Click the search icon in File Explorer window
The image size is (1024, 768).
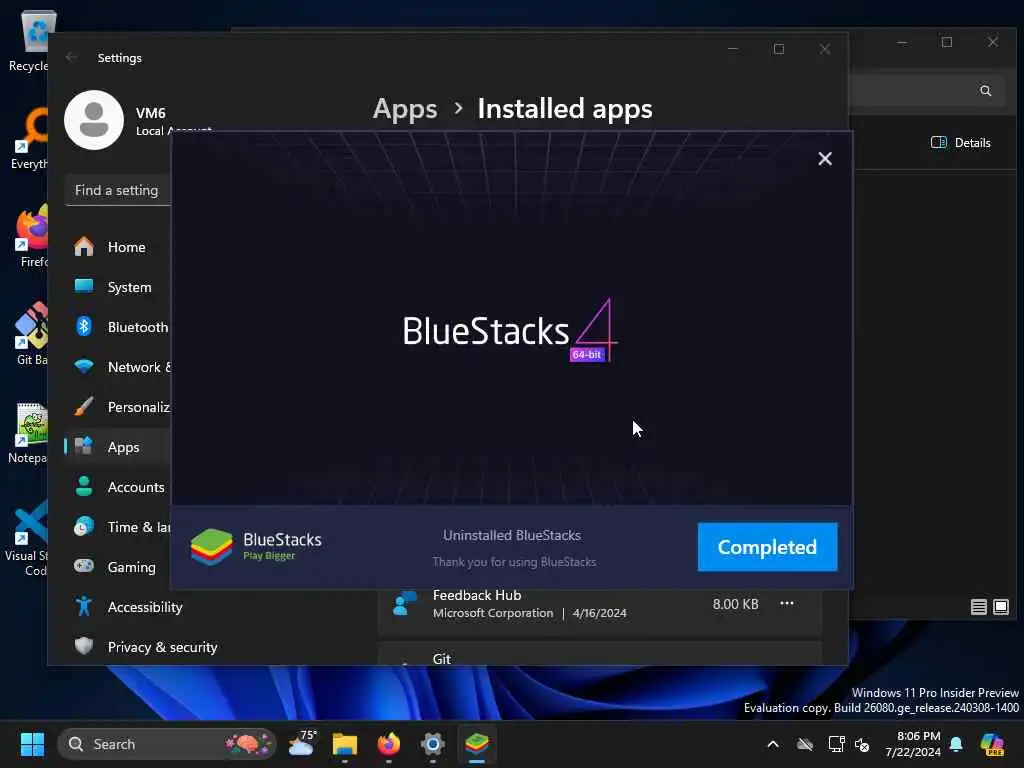[x=985, y=91]
